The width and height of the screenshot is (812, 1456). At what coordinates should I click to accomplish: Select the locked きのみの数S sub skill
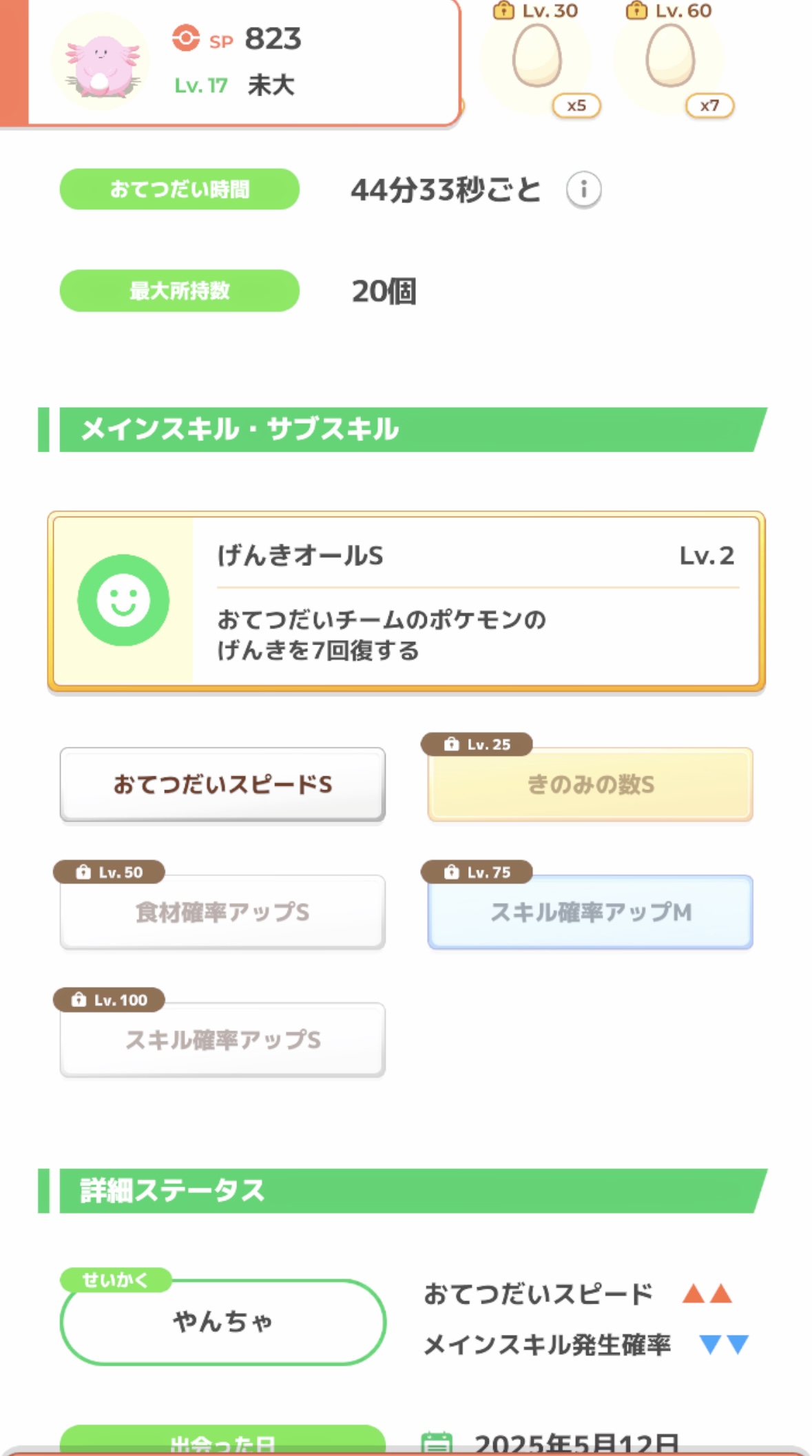pyautogui.click(x=590, y=784)
